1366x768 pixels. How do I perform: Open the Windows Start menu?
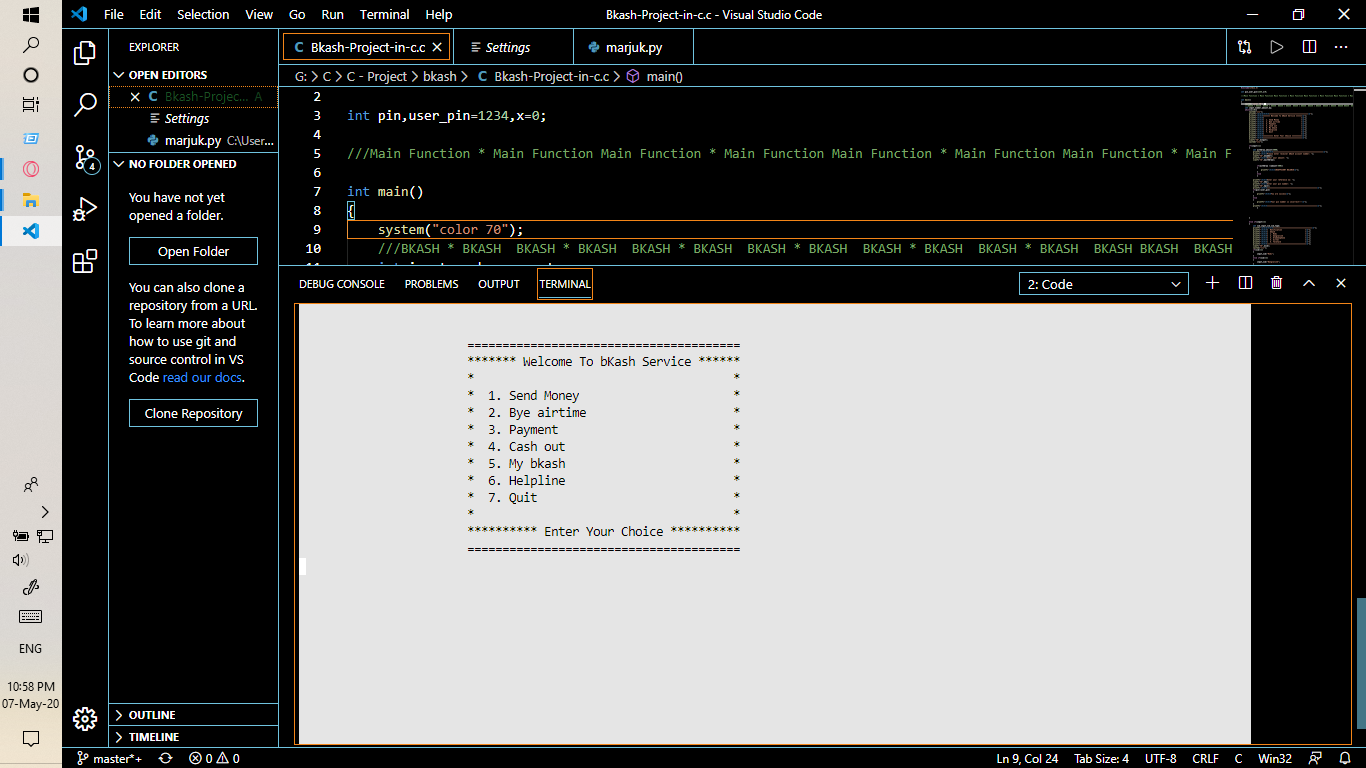click(x=31, y=15)
